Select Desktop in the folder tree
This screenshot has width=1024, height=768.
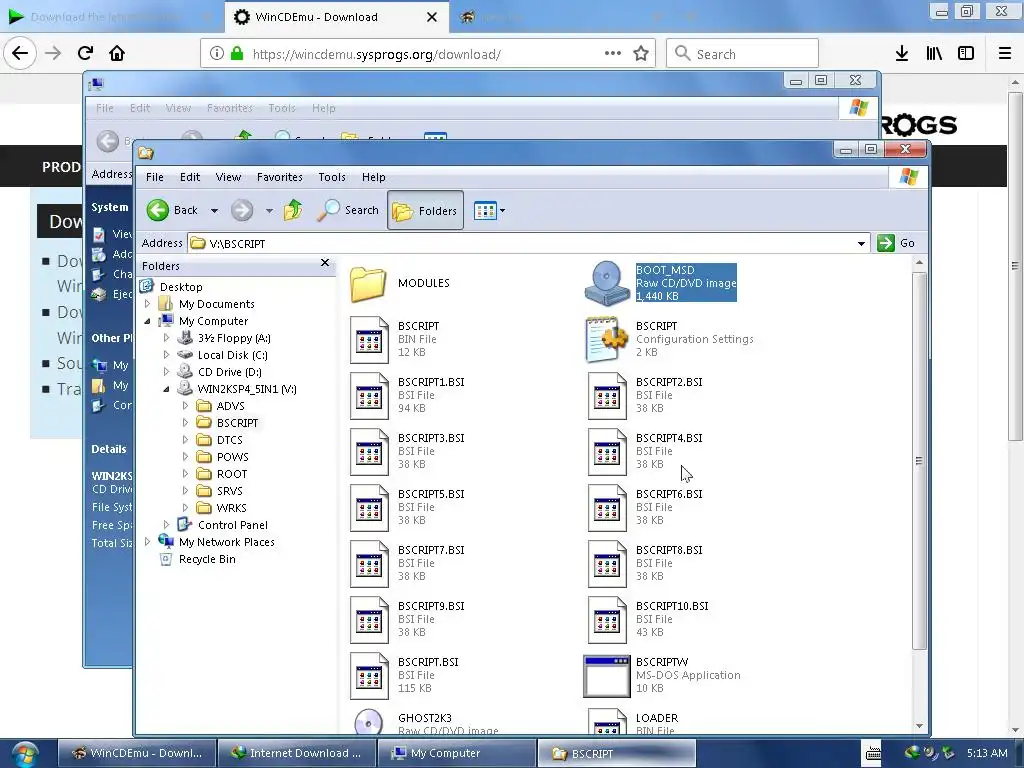click(181, 287)
